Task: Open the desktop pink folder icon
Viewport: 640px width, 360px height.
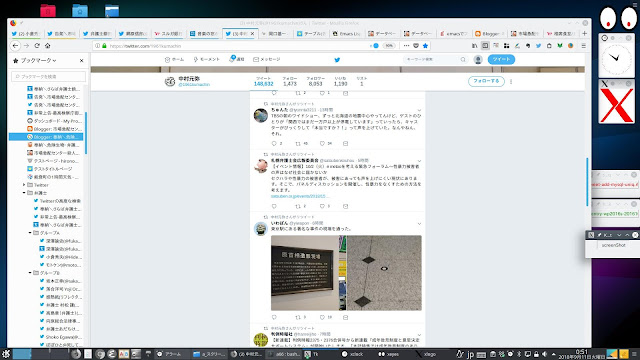Action: click(x=48, y=10)
